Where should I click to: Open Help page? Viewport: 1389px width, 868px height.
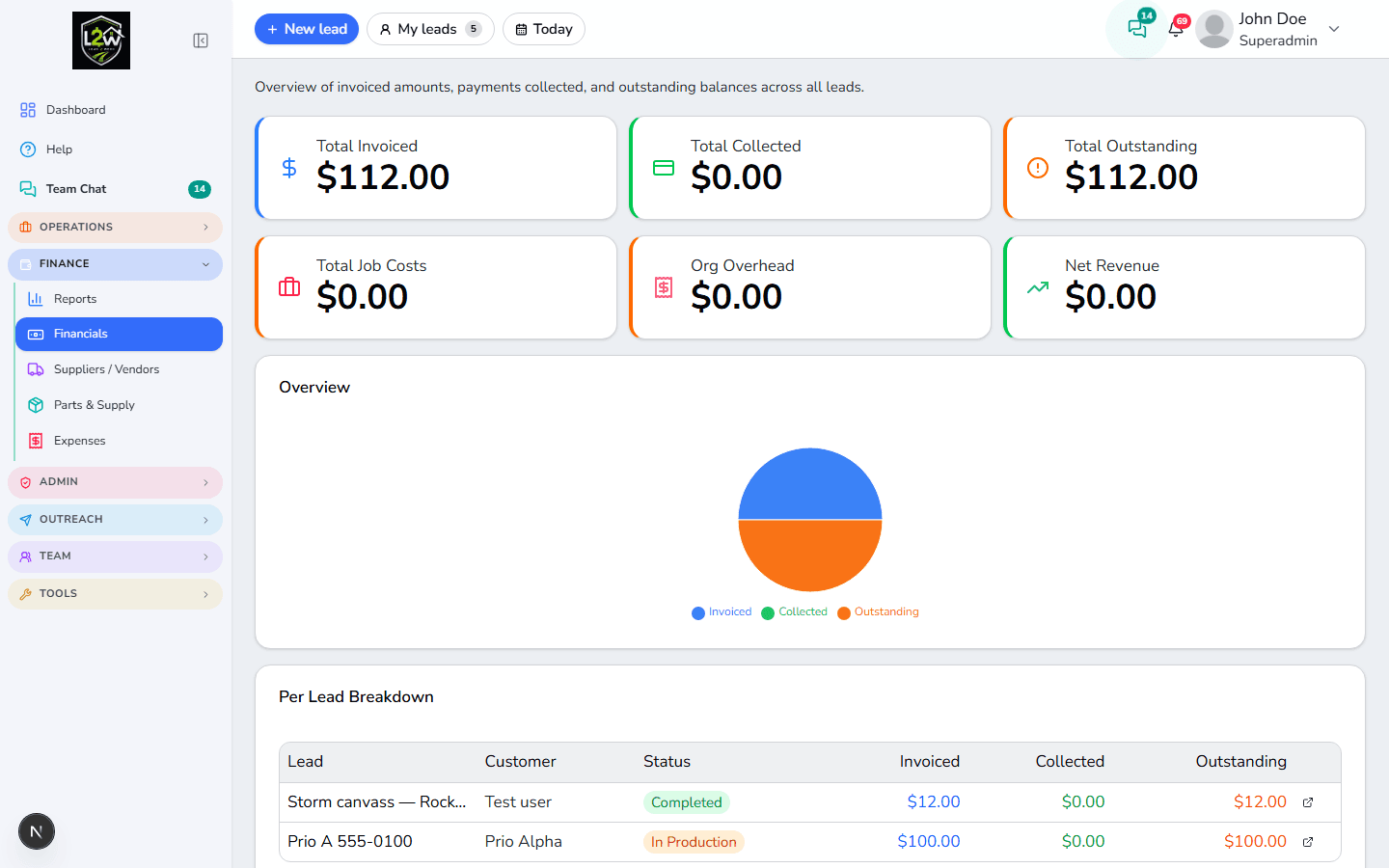pos(115,149)
